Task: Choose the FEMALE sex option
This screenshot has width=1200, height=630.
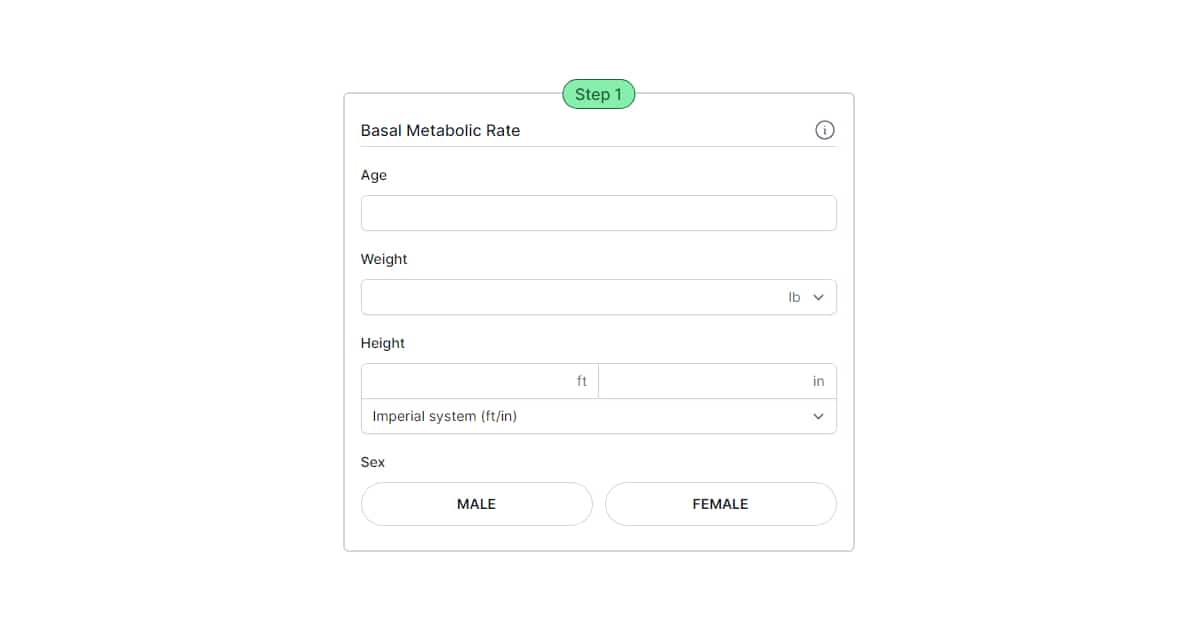Action: tap(720, 504)
